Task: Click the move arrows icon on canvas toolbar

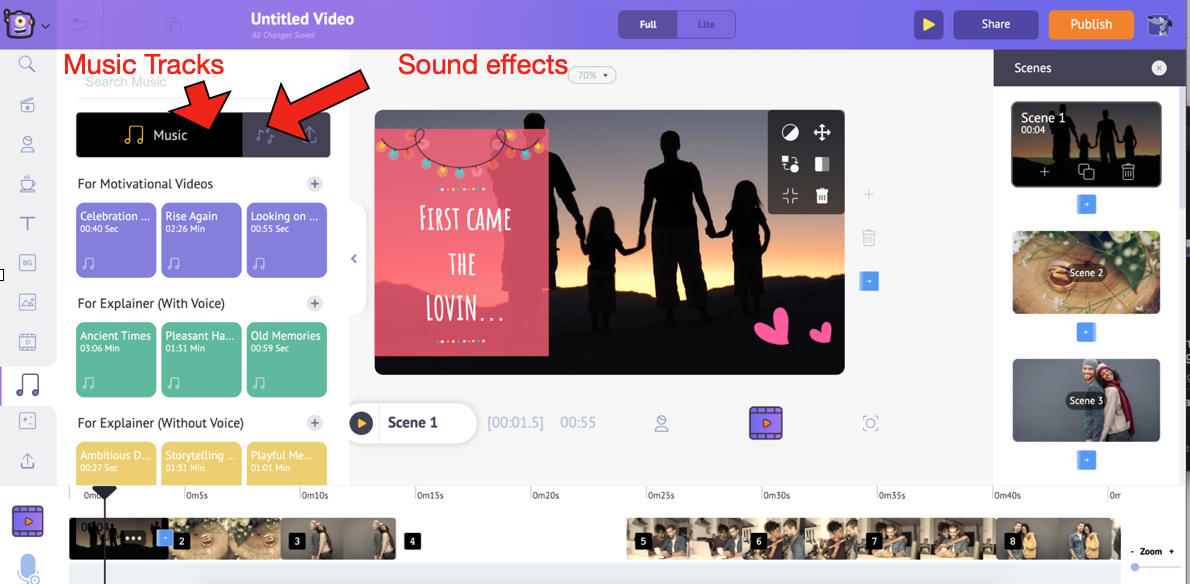Action: 822,132
